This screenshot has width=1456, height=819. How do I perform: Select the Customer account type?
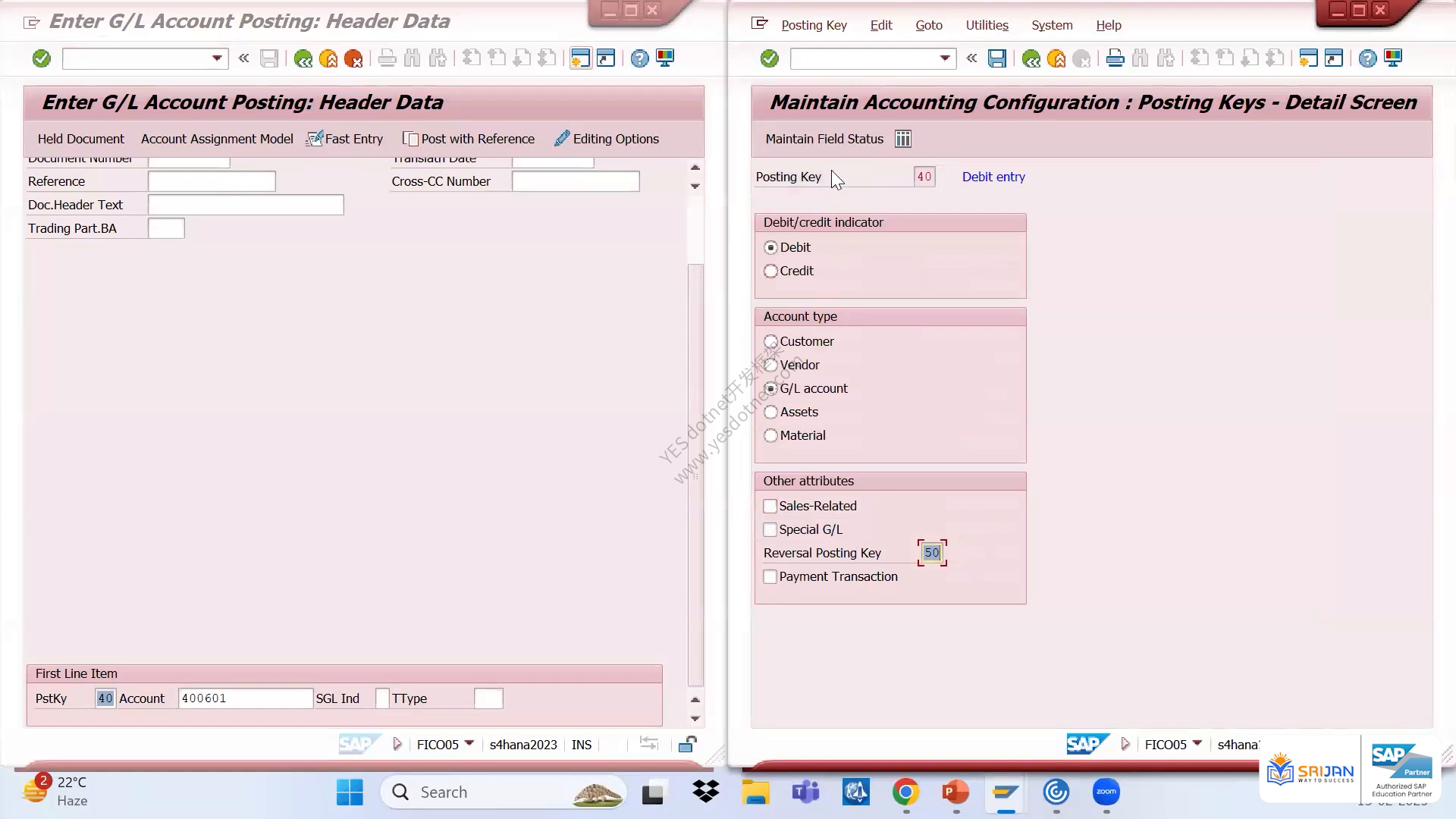click(x=771, y=341)
